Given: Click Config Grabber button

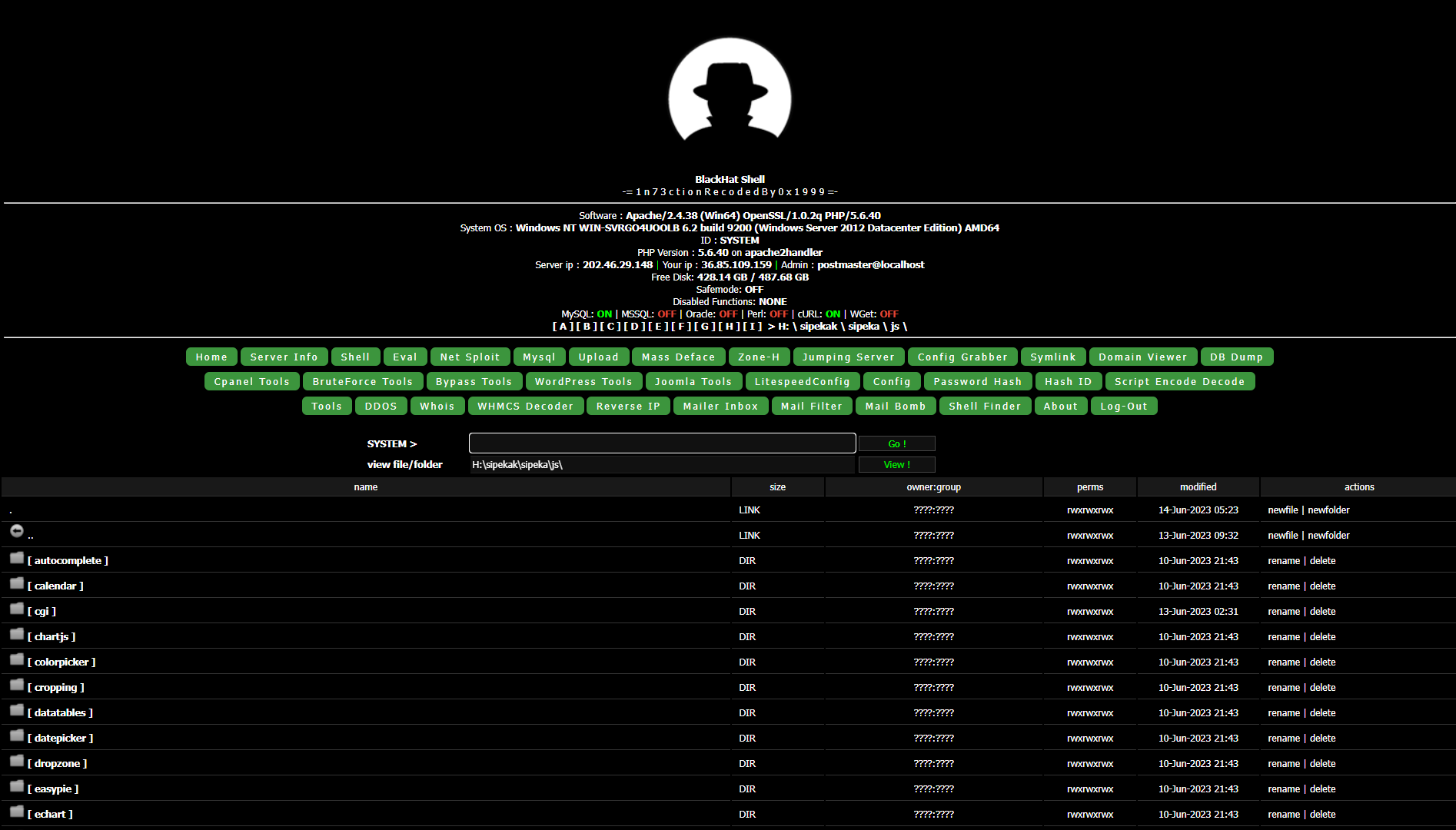Looking at the screenshot, I should point(962,357).
